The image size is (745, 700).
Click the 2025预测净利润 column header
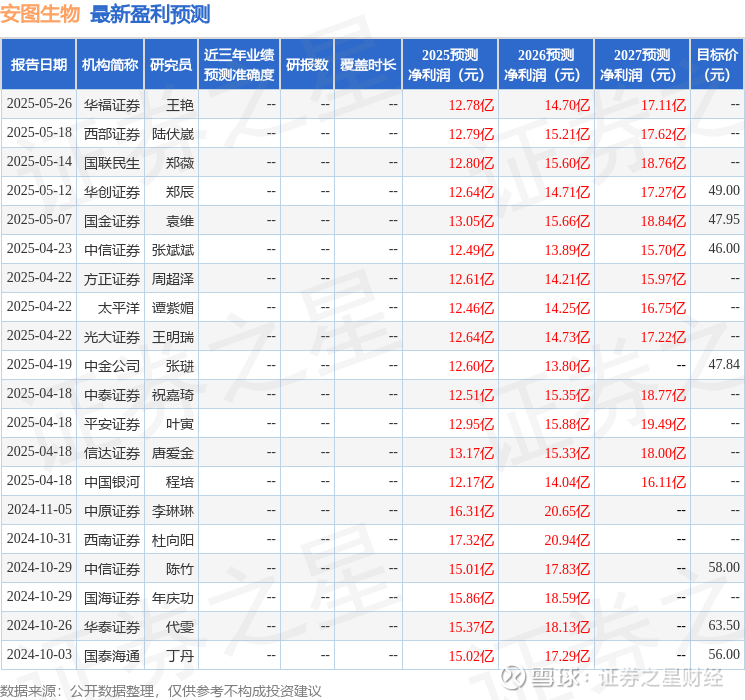coord(450,64)
